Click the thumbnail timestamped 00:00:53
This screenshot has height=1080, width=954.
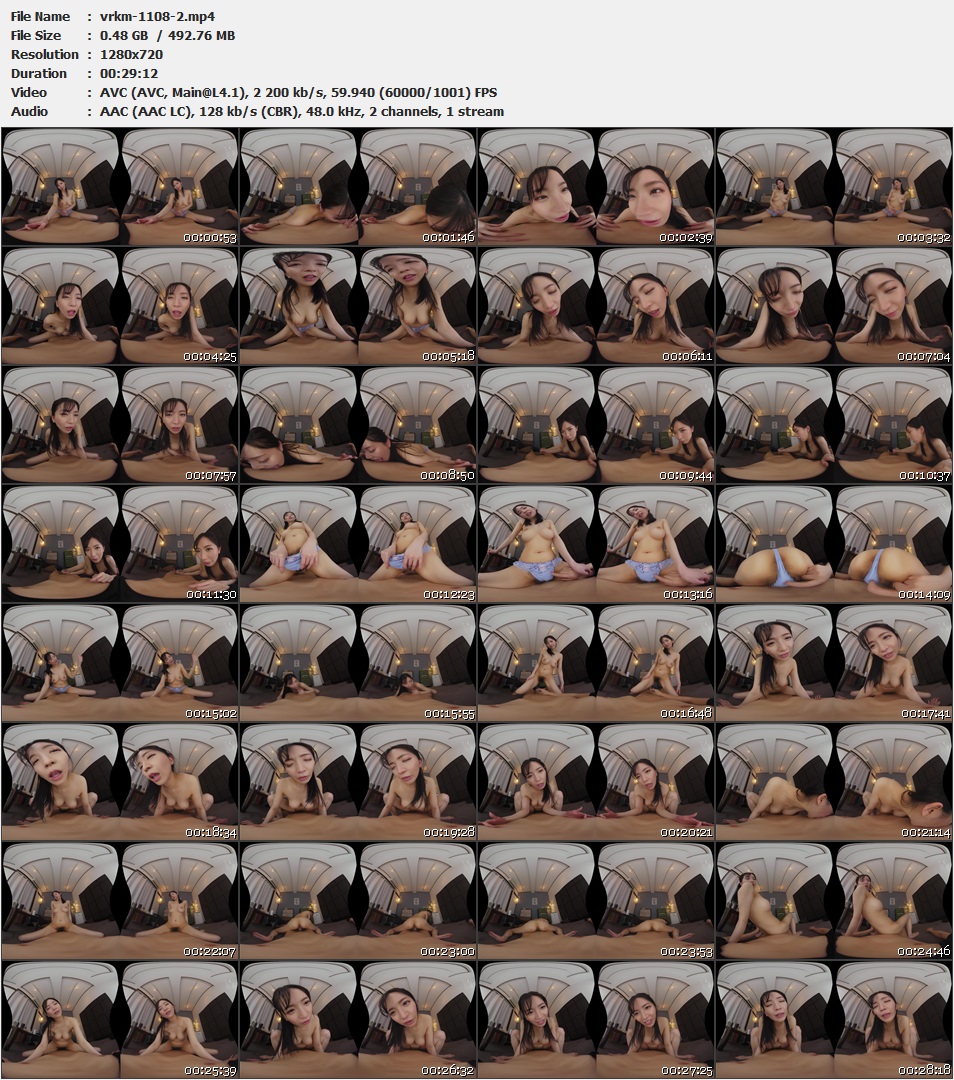[x=120, y=187]
